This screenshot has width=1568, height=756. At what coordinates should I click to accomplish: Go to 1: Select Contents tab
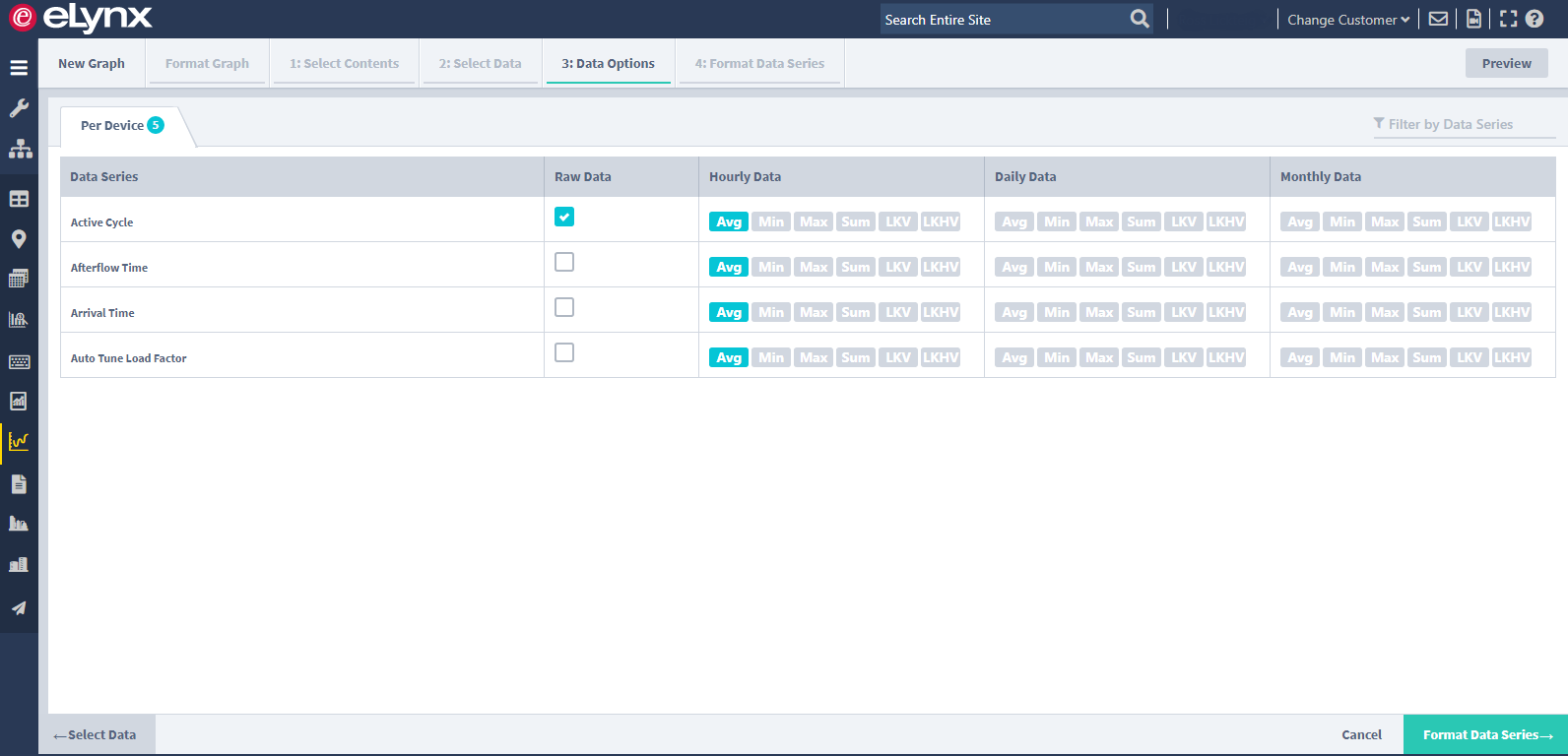tap(345, 63)
